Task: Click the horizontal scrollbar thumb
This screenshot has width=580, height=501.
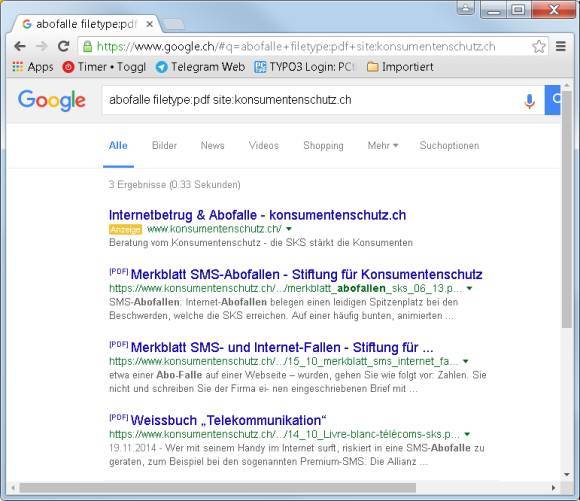Action: 218,488
